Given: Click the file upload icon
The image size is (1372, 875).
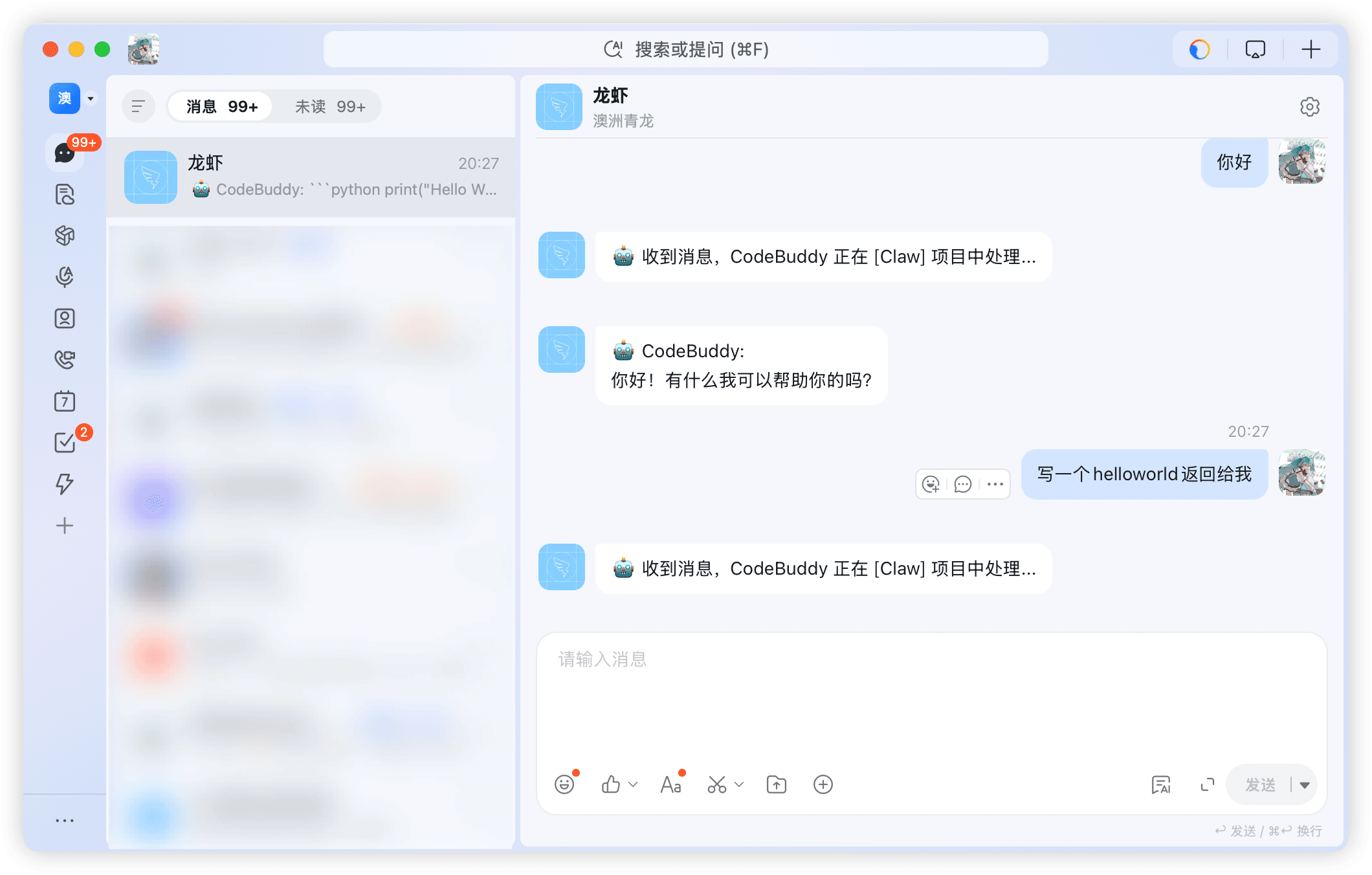Looking at the screenshot, I should point(777,785).
